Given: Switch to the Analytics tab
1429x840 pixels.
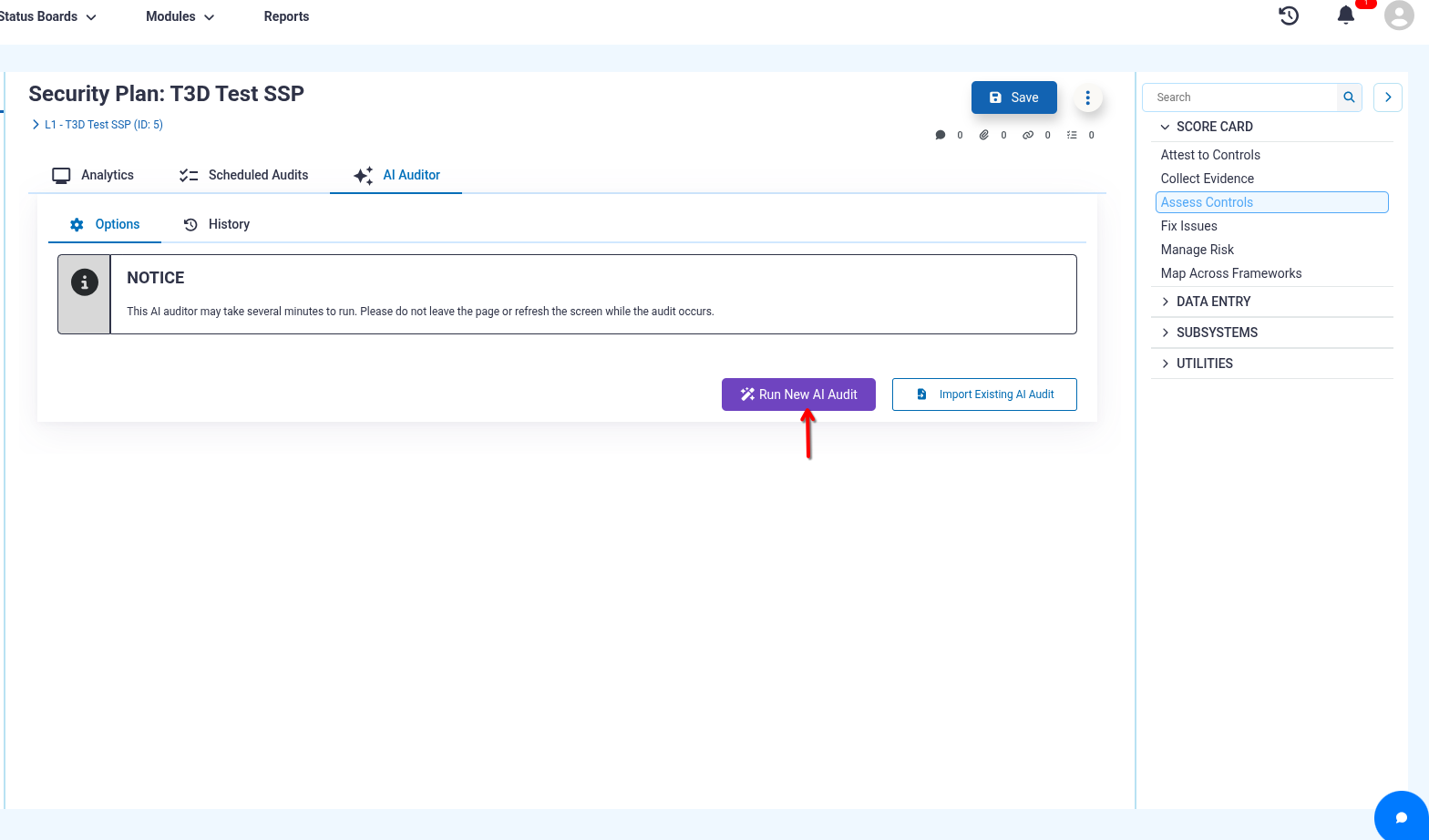Looking at the screenshot, I should pyautogui.click(x=93, y=175).
